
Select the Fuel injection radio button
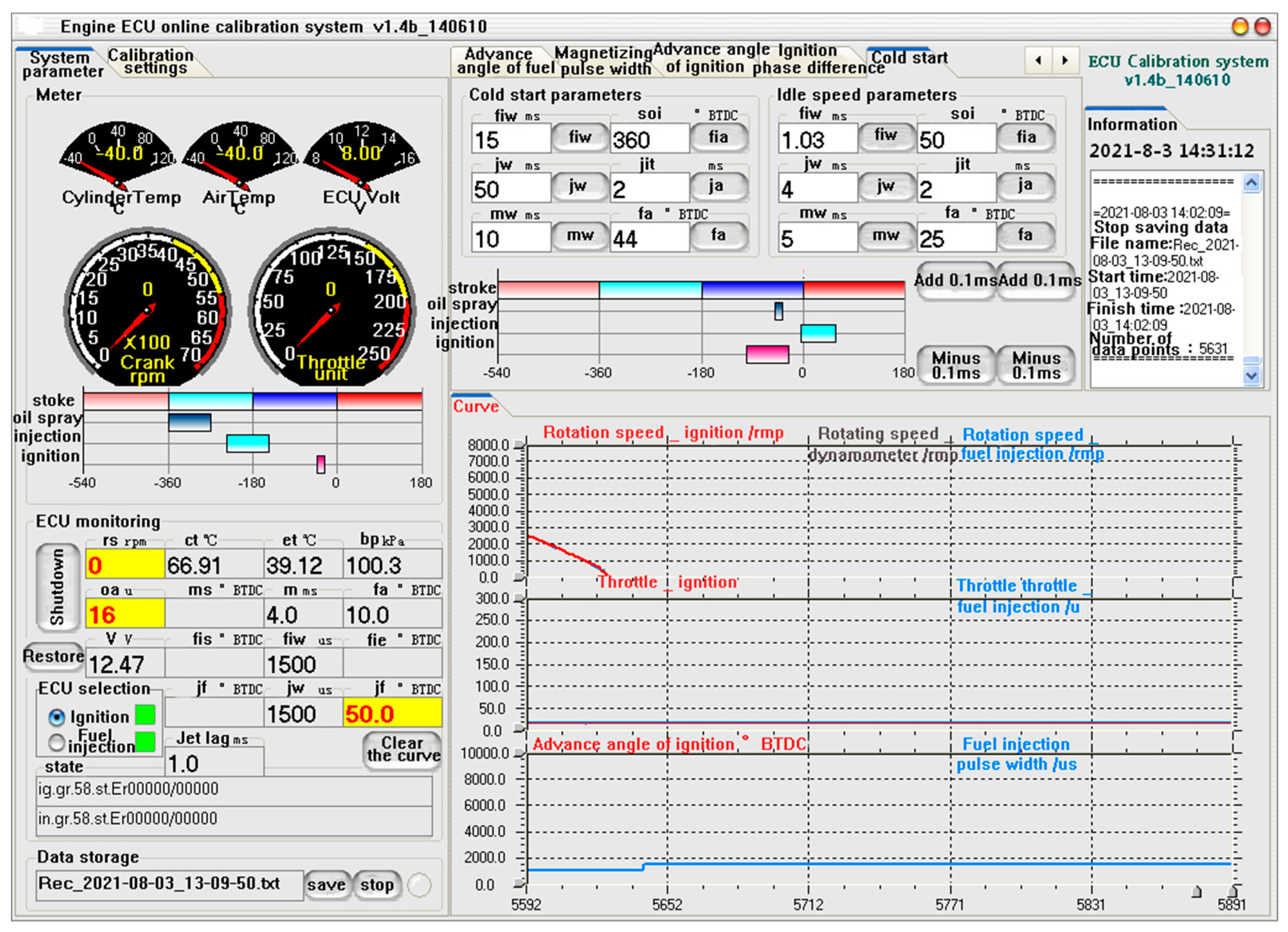click(x=57, y=742)
